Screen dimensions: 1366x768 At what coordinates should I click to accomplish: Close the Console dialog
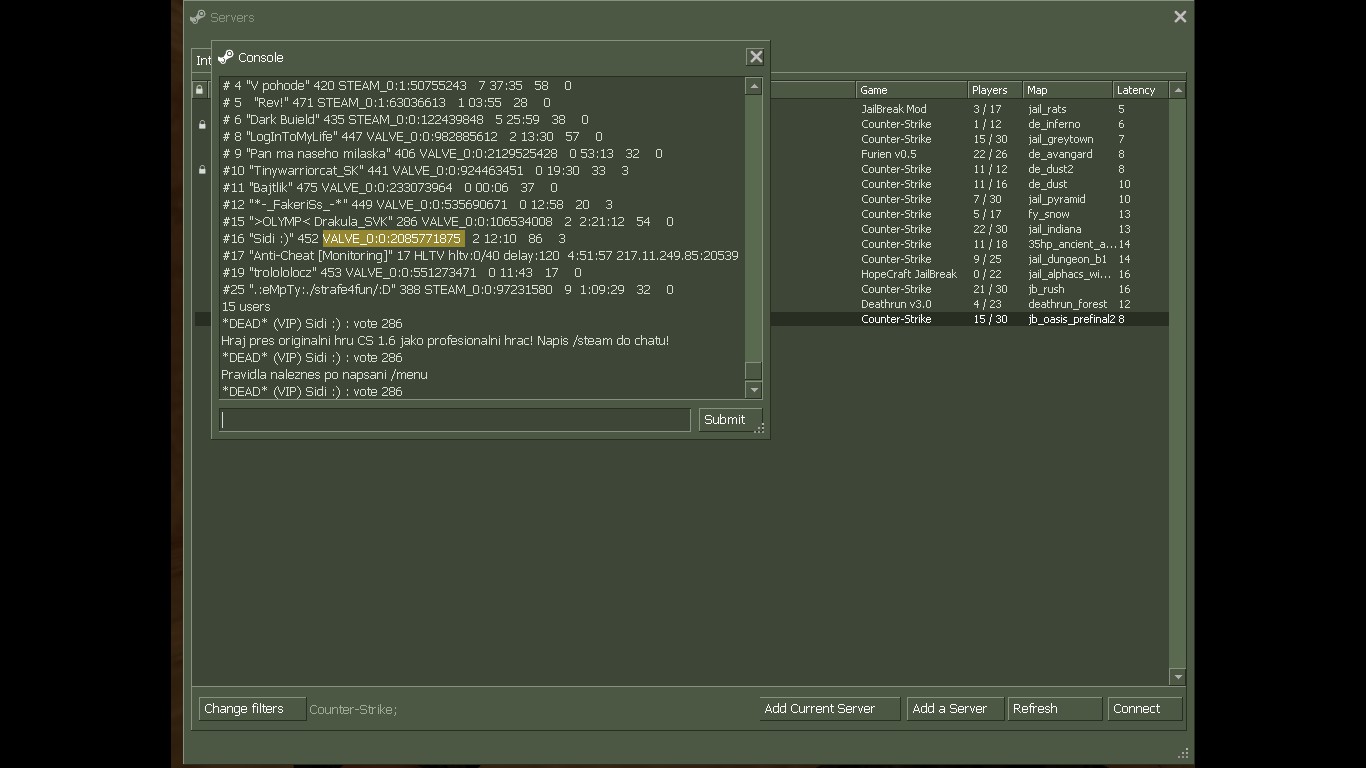tap(756, 57)
